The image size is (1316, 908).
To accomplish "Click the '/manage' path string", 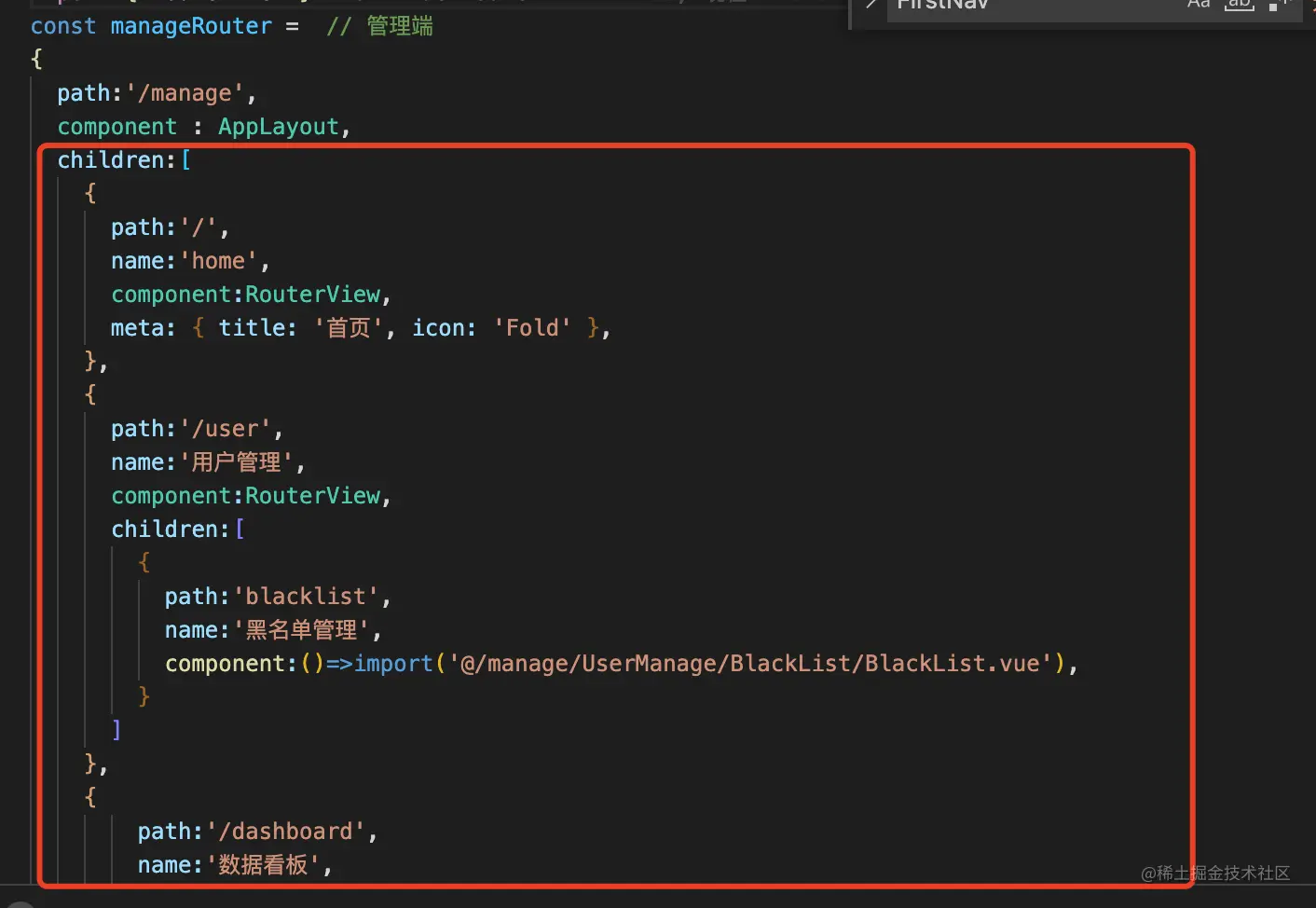I will pyautogui.click(x=185, y=93).
